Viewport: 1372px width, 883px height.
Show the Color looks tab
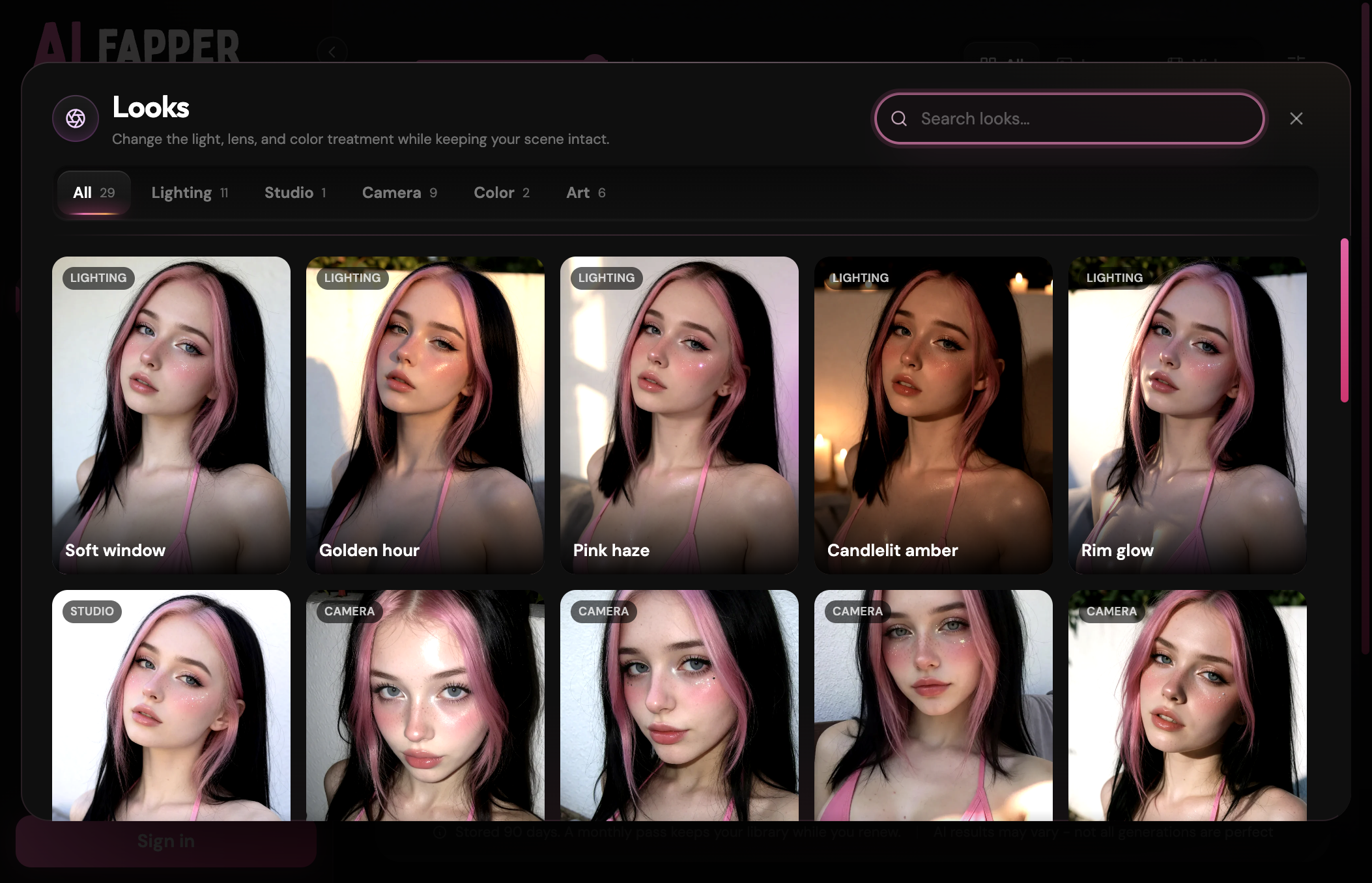pyautogui.click(x=502, y=193)
